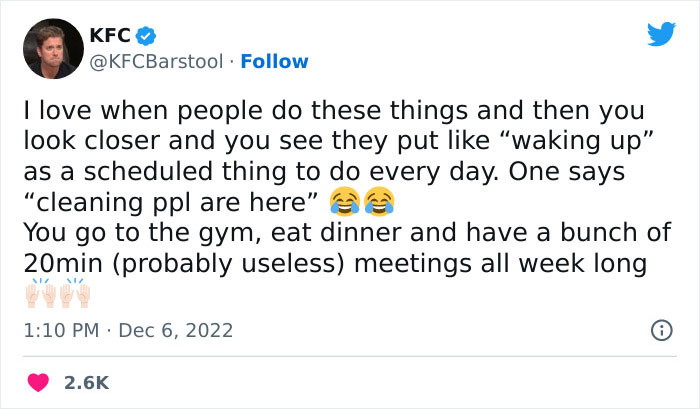Viewport: 700px width, 409px height.
Task: Click the tweet line starting "I love when people"
Action: [335, 110]
